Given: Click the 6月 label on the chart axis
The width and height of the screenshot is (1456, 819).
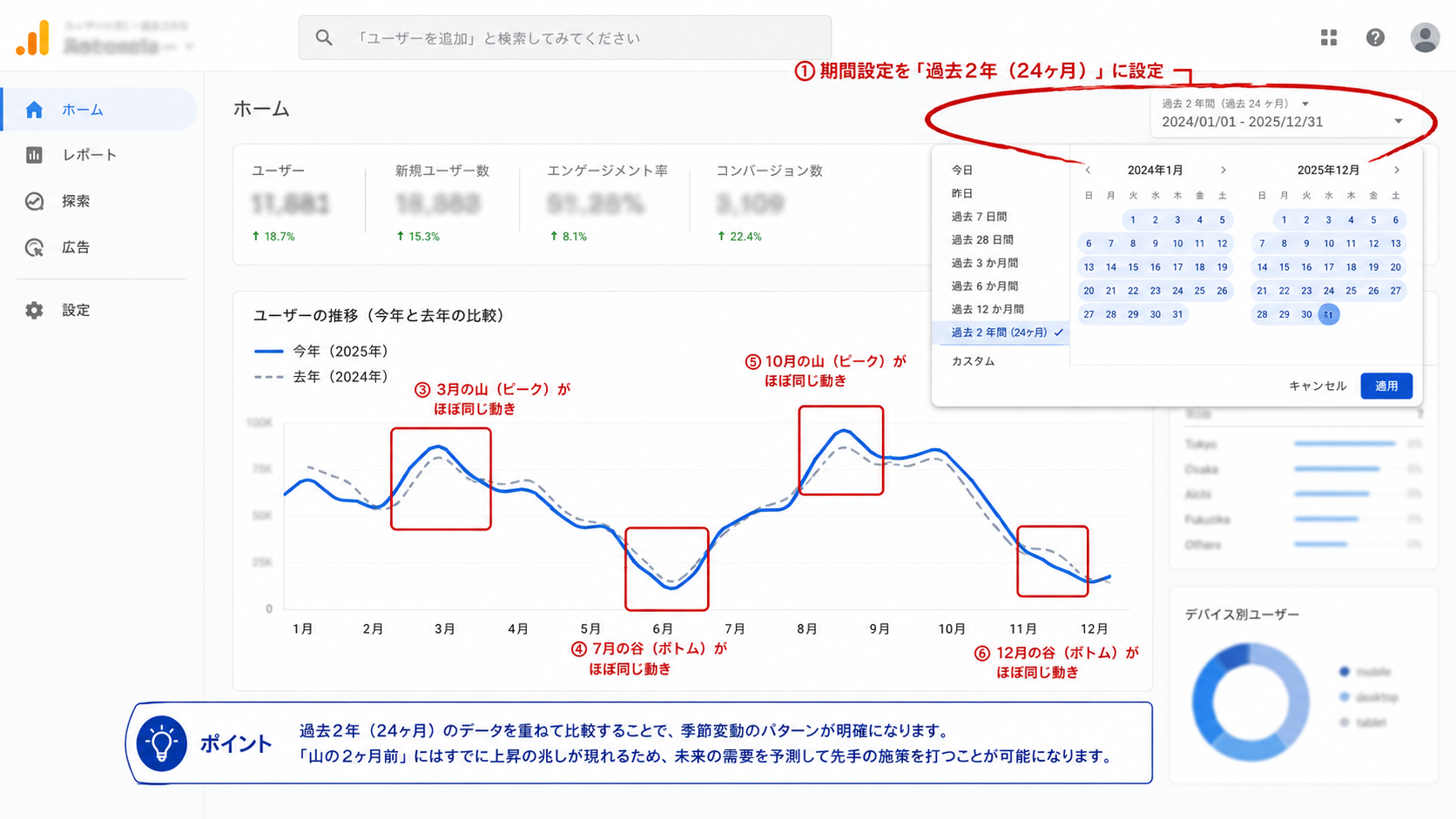Looking at the screenshot, I should point(663,628).
